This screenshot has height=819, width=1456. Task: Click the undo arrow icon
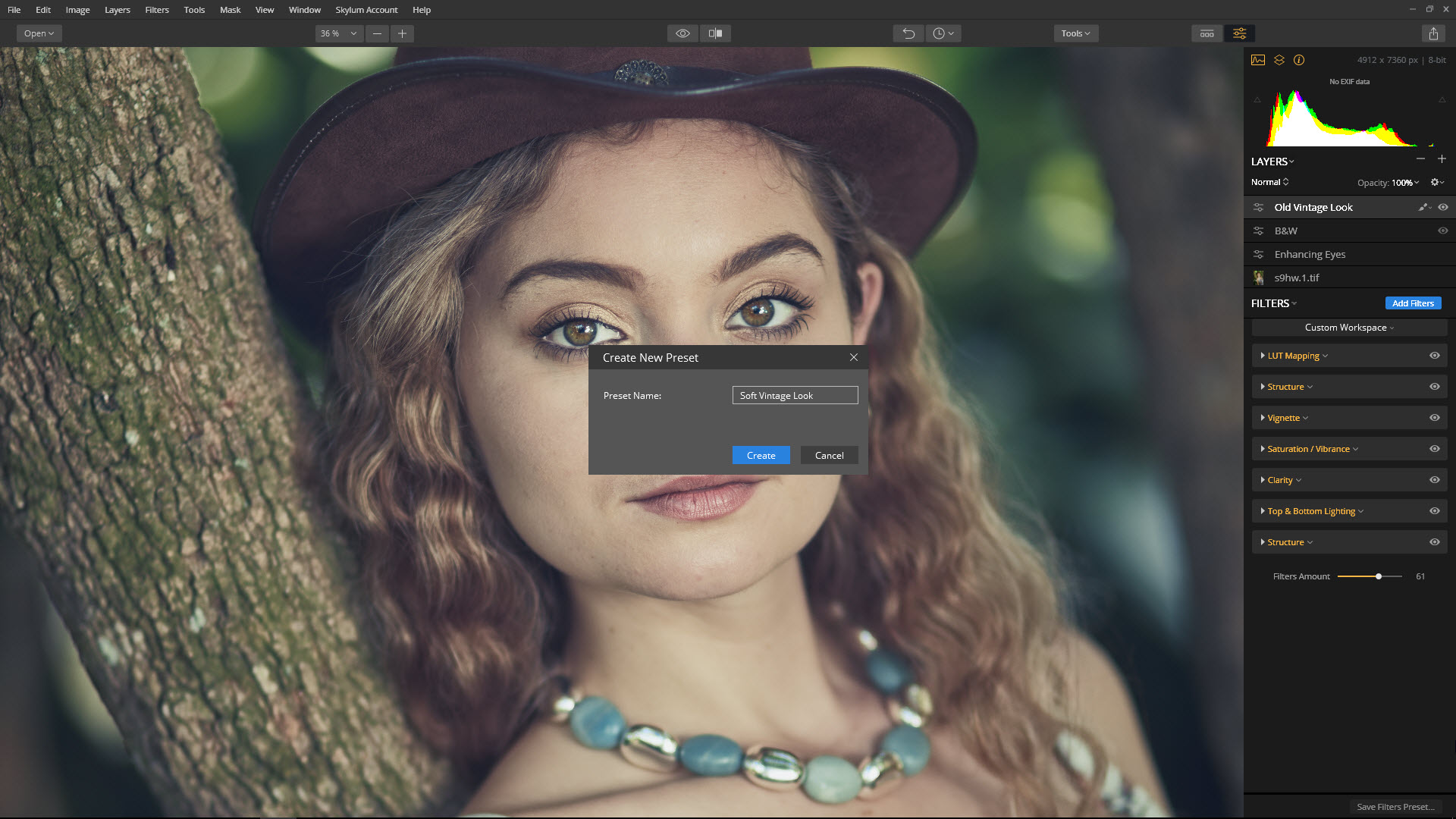tap(908, 33)
